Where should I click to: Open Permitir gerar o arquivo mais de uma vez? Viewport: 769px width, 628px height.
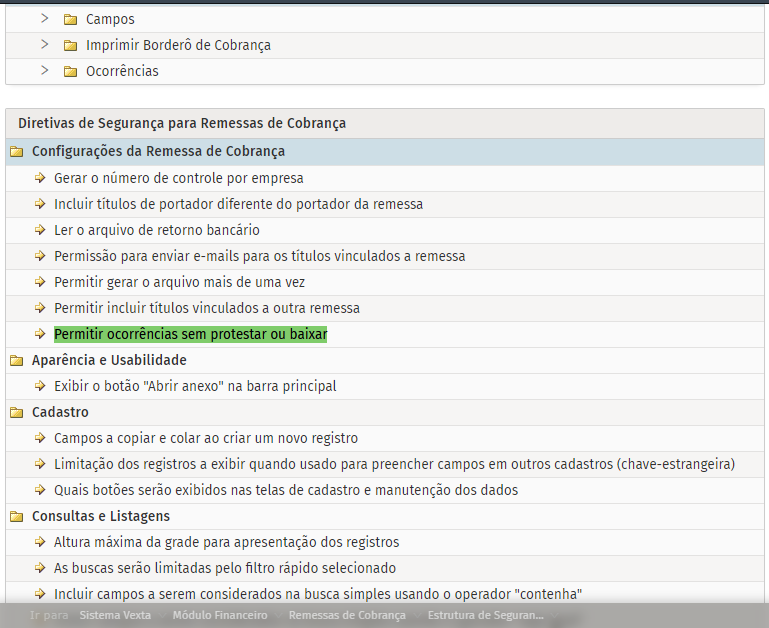pos(179,282)
